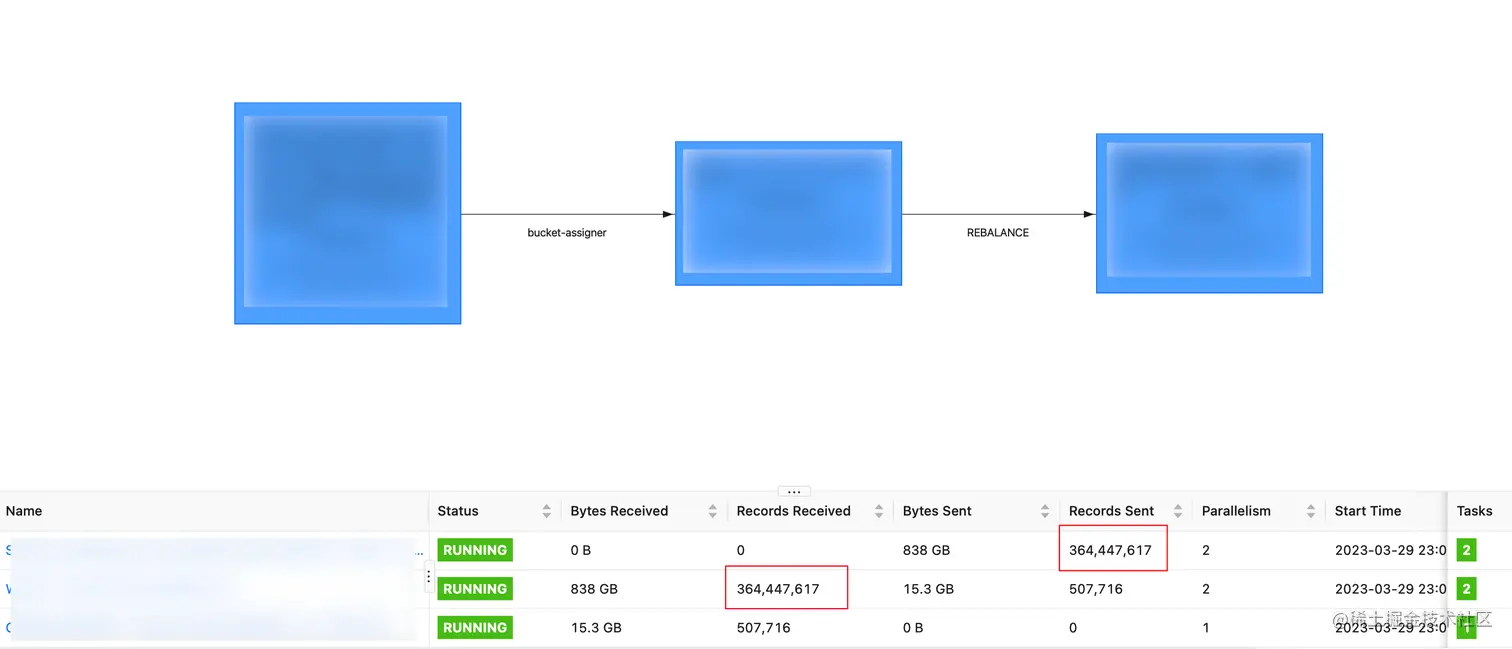Toggle sorting arrows on Records Sent column
The width and height of the screenshot is (1512, 649).
point(1177,511)
